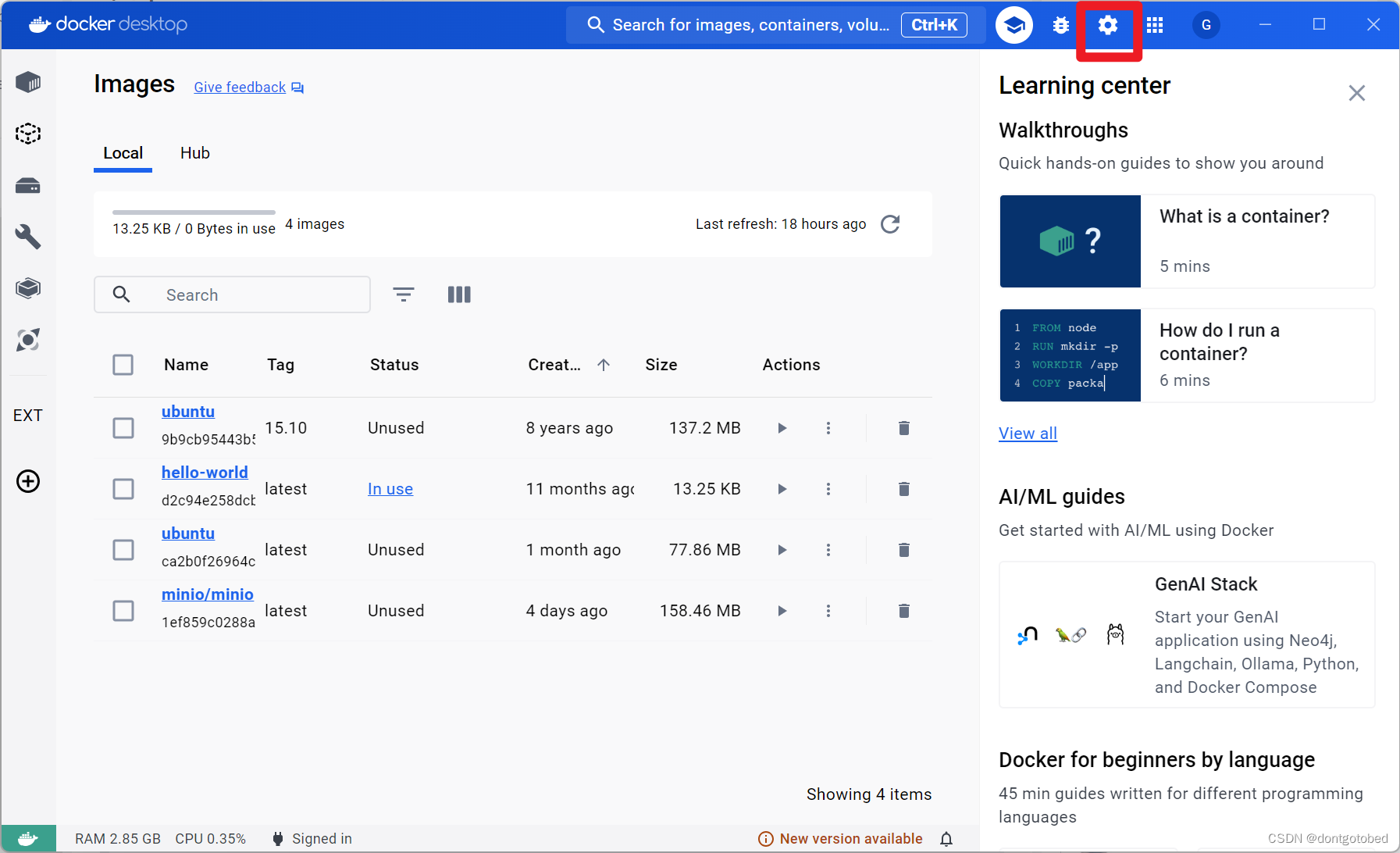The width and height of the screenshot is (1400, 853).
Task: Open more actions for ubuntu latest
Action: pyautogui.click(x=828, y=550)
